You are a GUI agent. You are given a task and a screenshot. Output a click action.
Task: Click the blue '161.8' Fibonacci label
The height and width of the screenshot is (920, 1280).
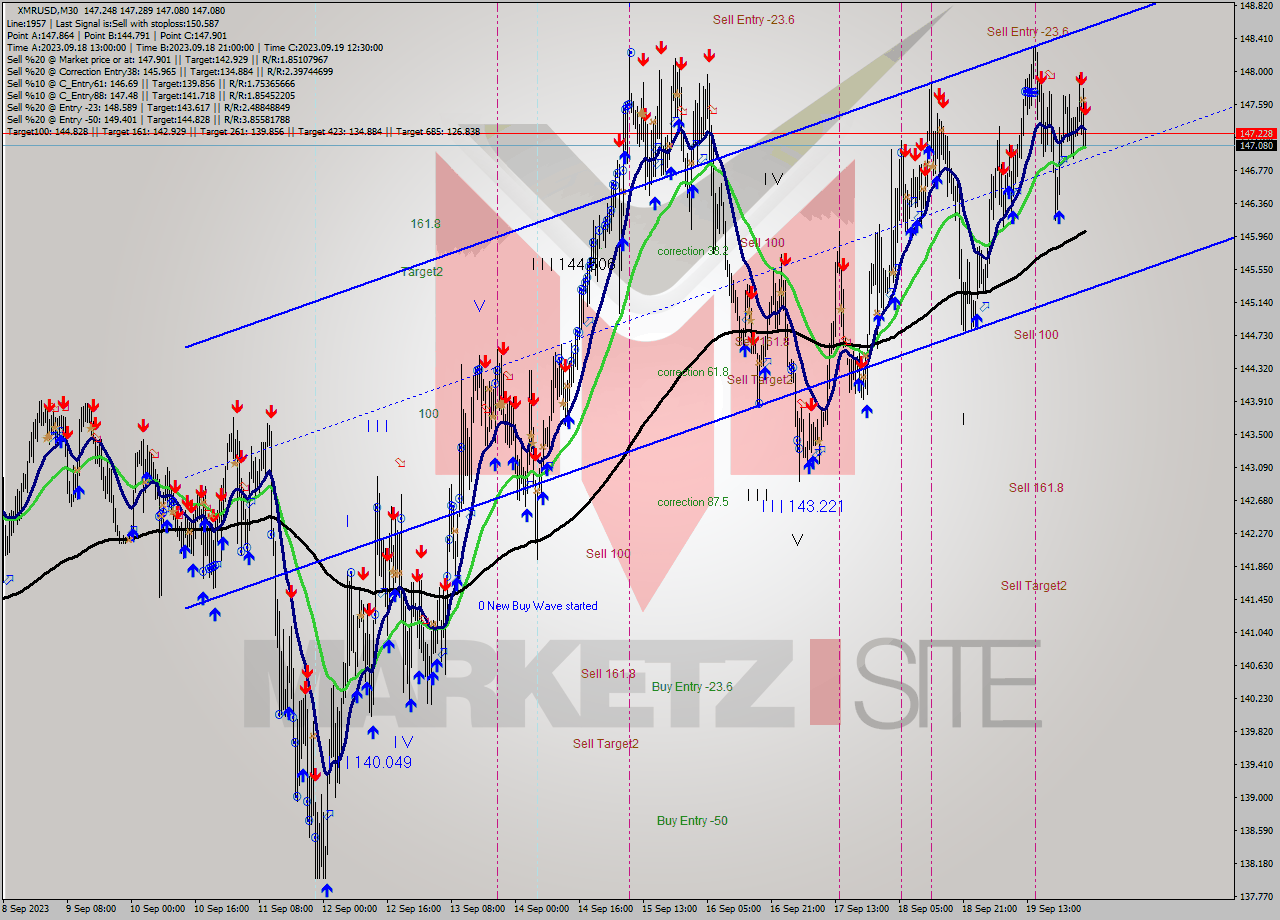[x=425, y=223]
